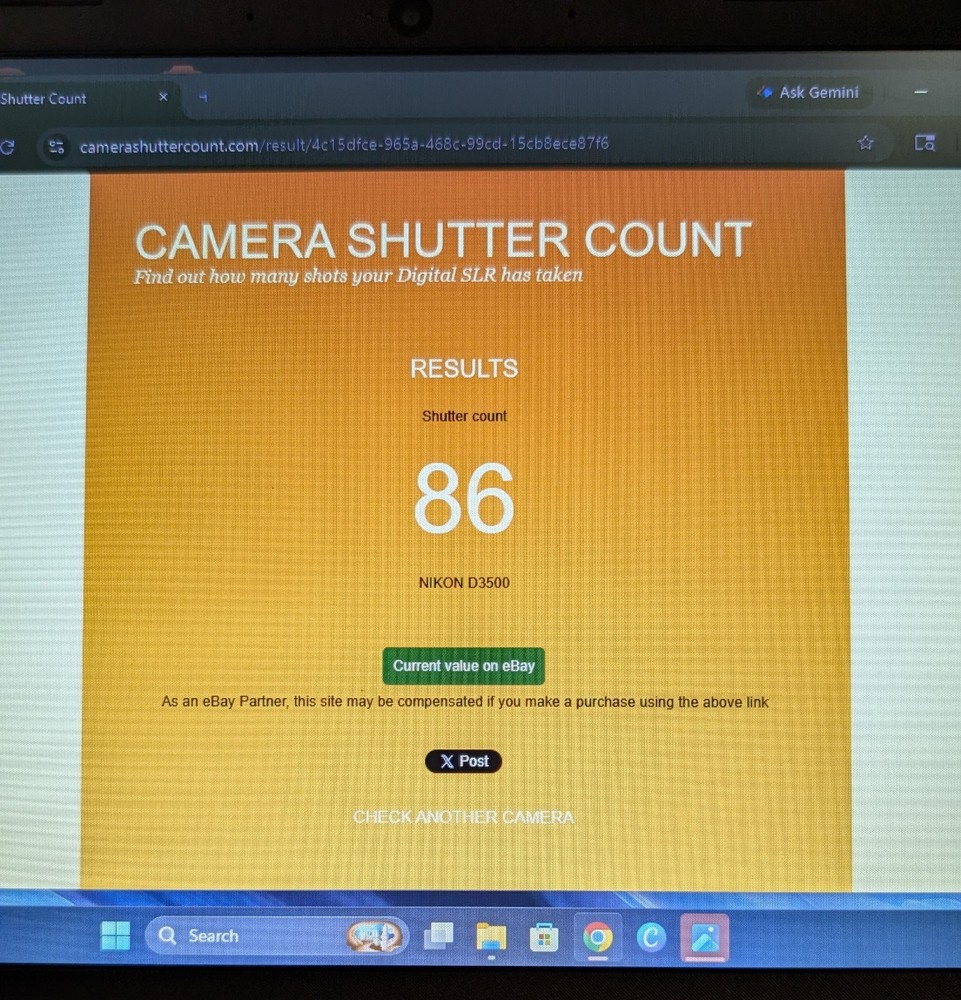Open a new tab with the plus button
Screen dimensions: 961x1000
(203, 98)
